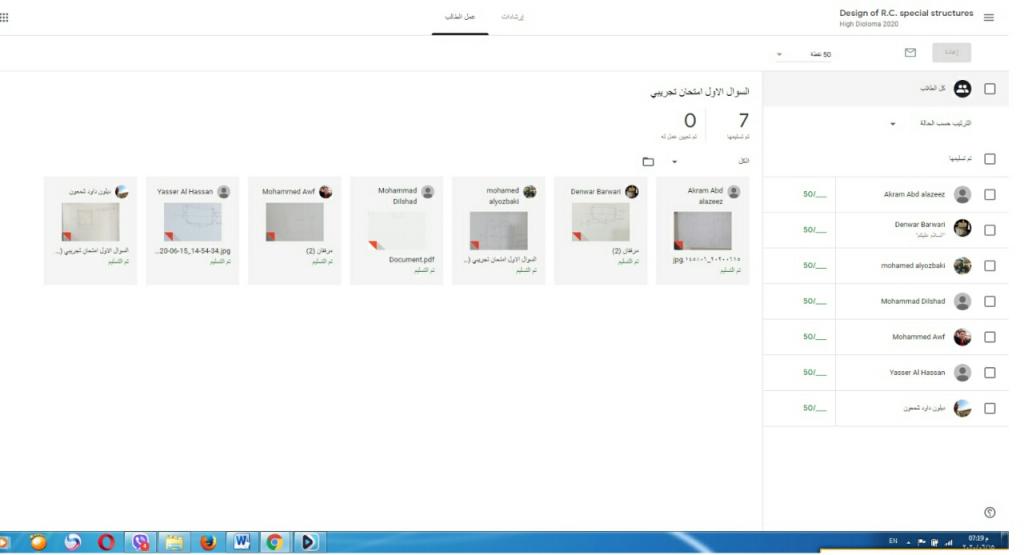The width and height of the screenshot is (1024, 555).
Task: Click the count of 7 turned in
Action: (742, 123)
